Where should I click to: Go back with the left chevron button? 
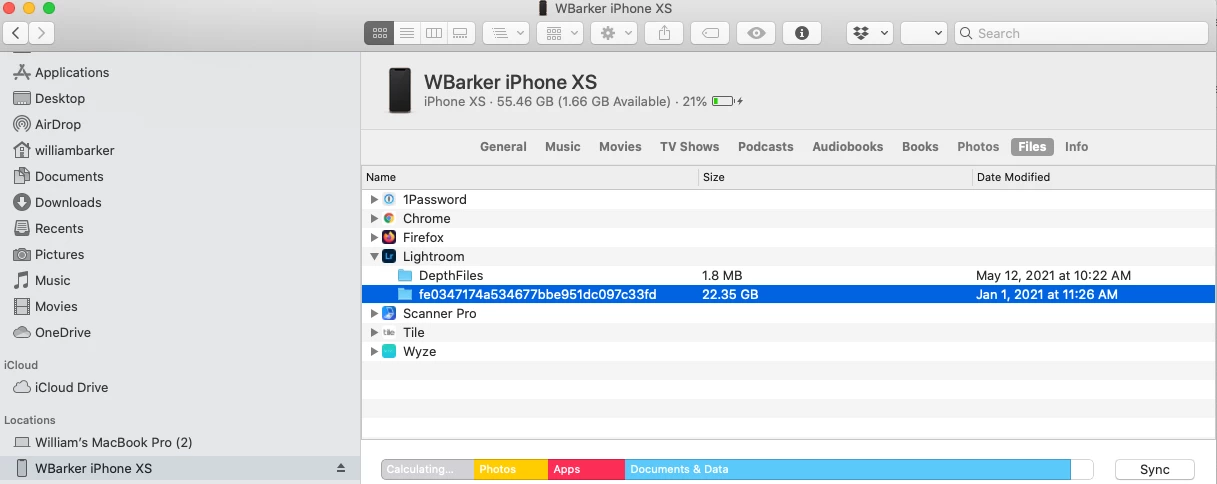(x=17, y=33)
